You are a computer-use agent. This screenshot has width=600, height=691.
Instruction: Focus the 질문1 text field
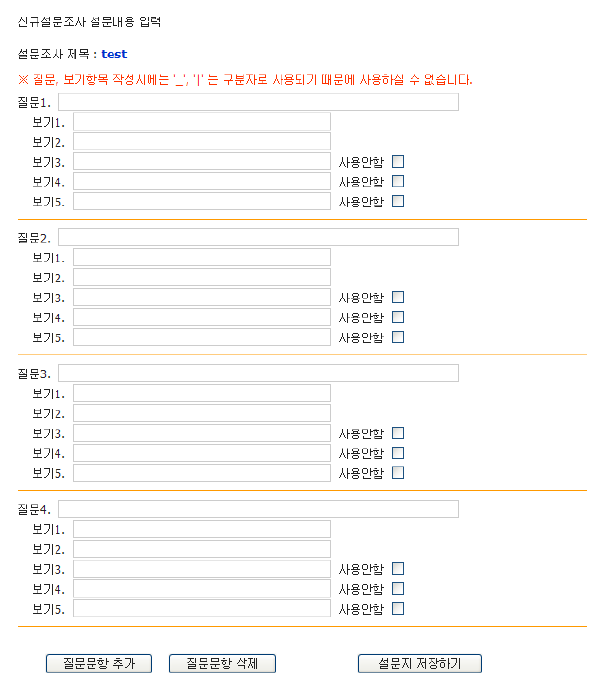click(x=258, y=102)
